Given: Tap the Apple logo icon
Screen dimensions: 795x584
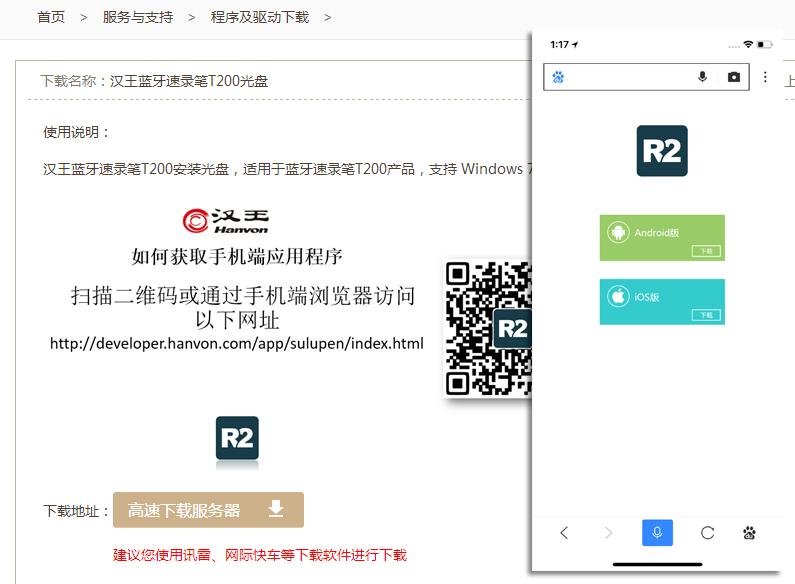Looking at the screenshot, I should point(618,297).
